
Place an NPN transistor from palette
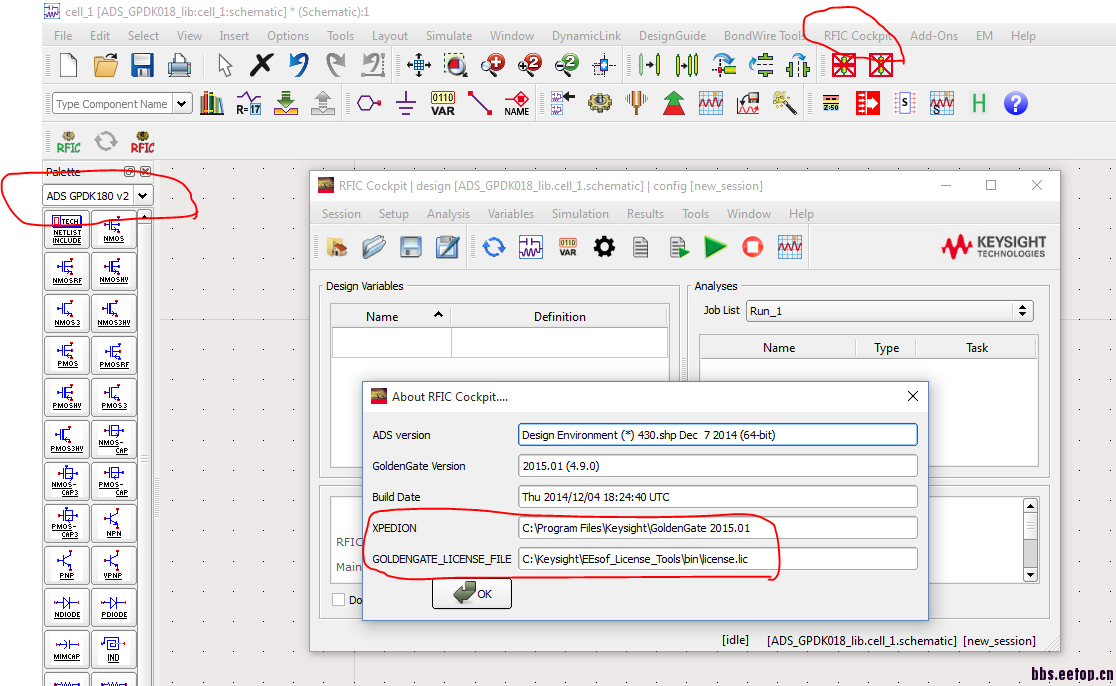[x=114, y=523]
